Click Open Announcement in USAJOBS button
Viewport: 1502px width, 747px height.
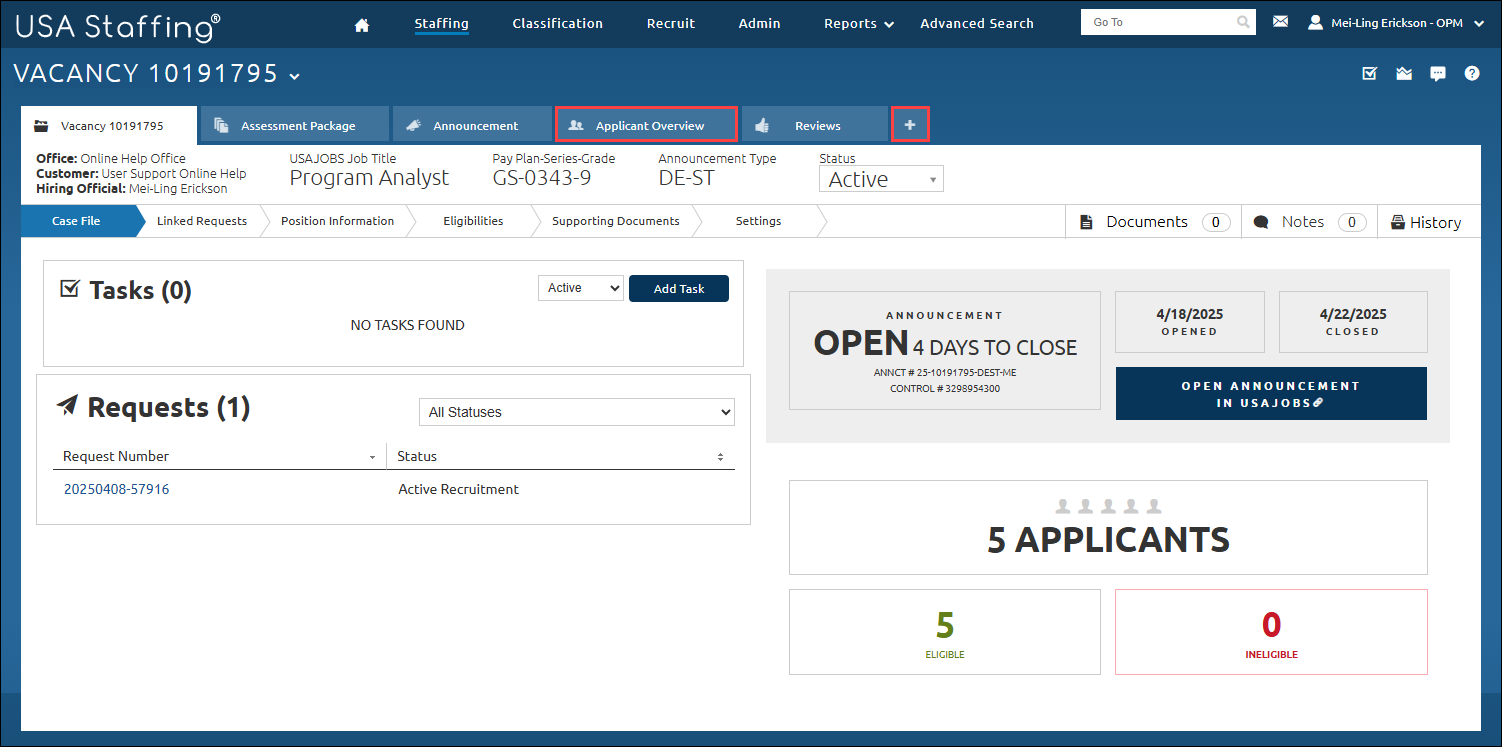(1271, 394)
